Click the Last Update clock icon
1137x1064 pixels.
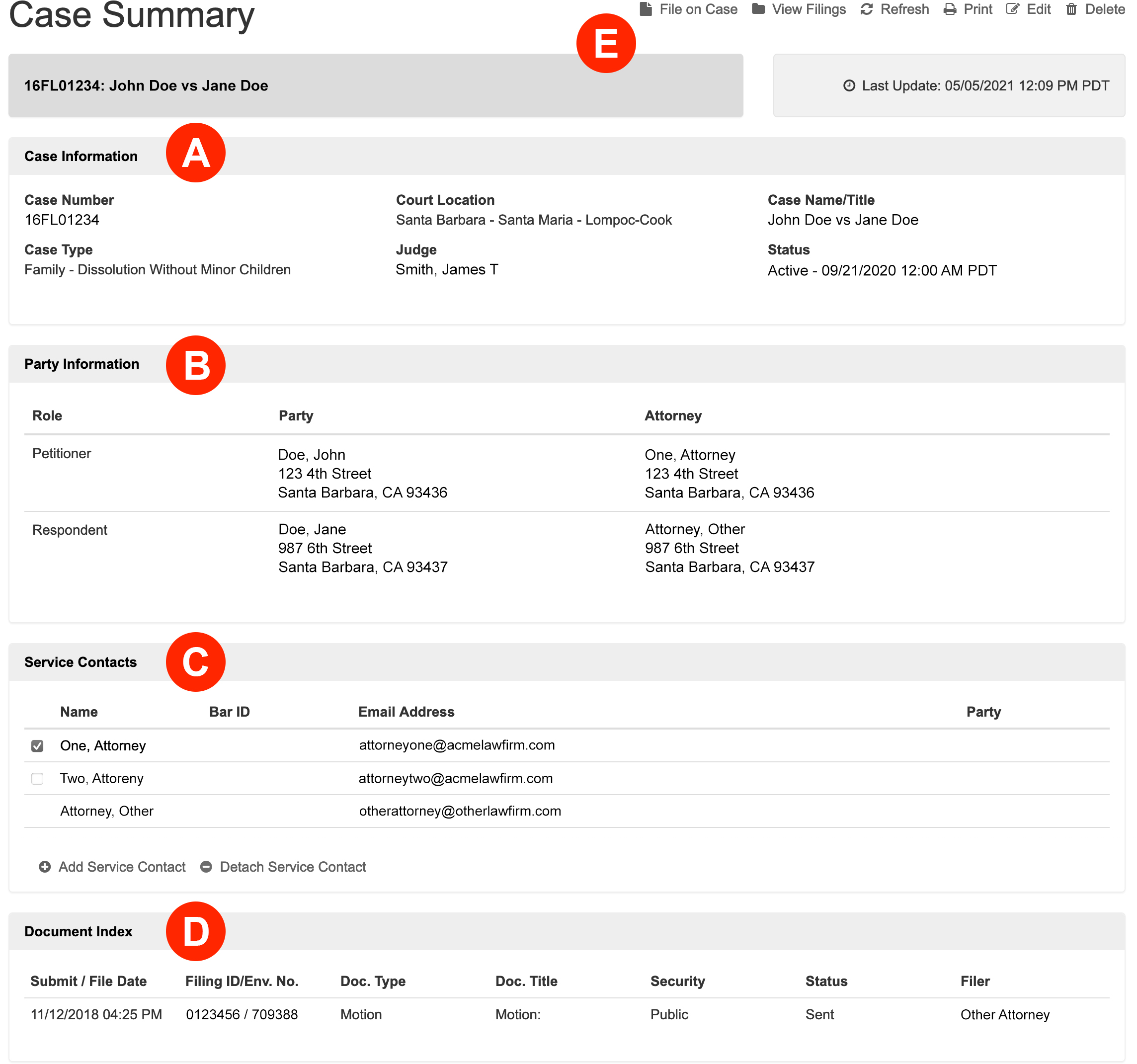point(849,86)
